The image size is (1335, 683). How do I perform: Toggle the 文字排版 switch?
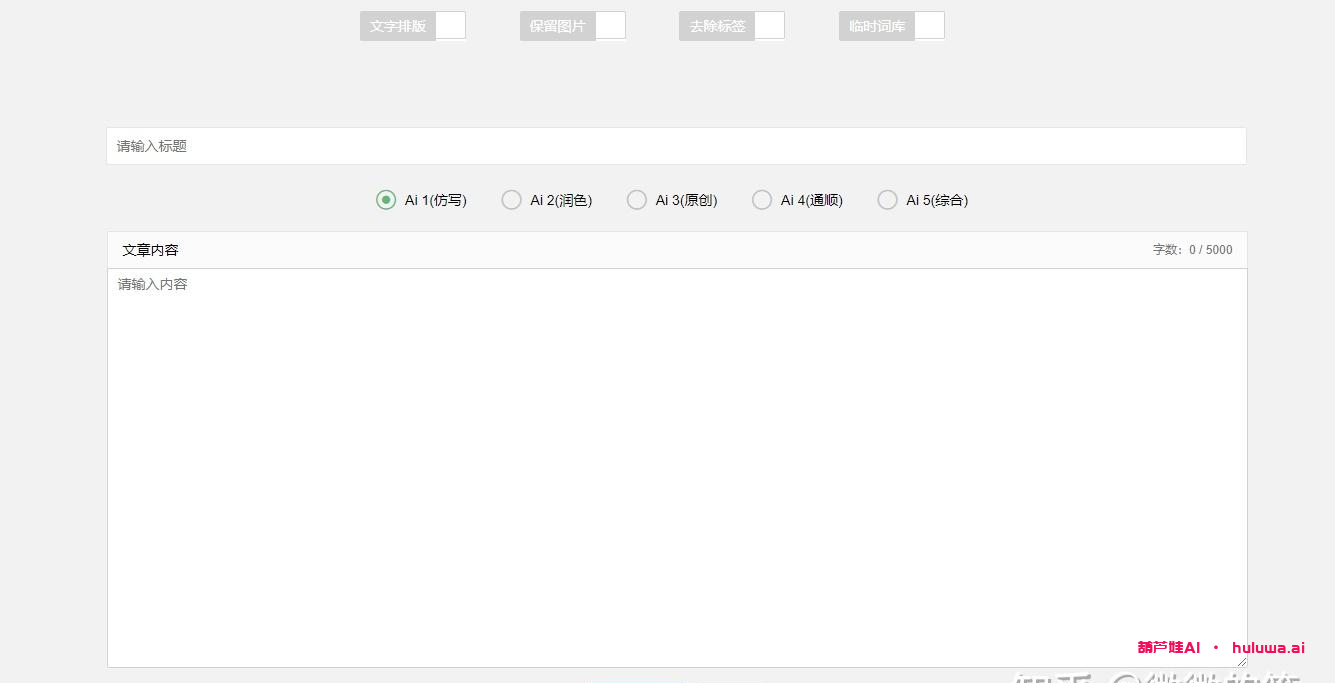point(450,26)
